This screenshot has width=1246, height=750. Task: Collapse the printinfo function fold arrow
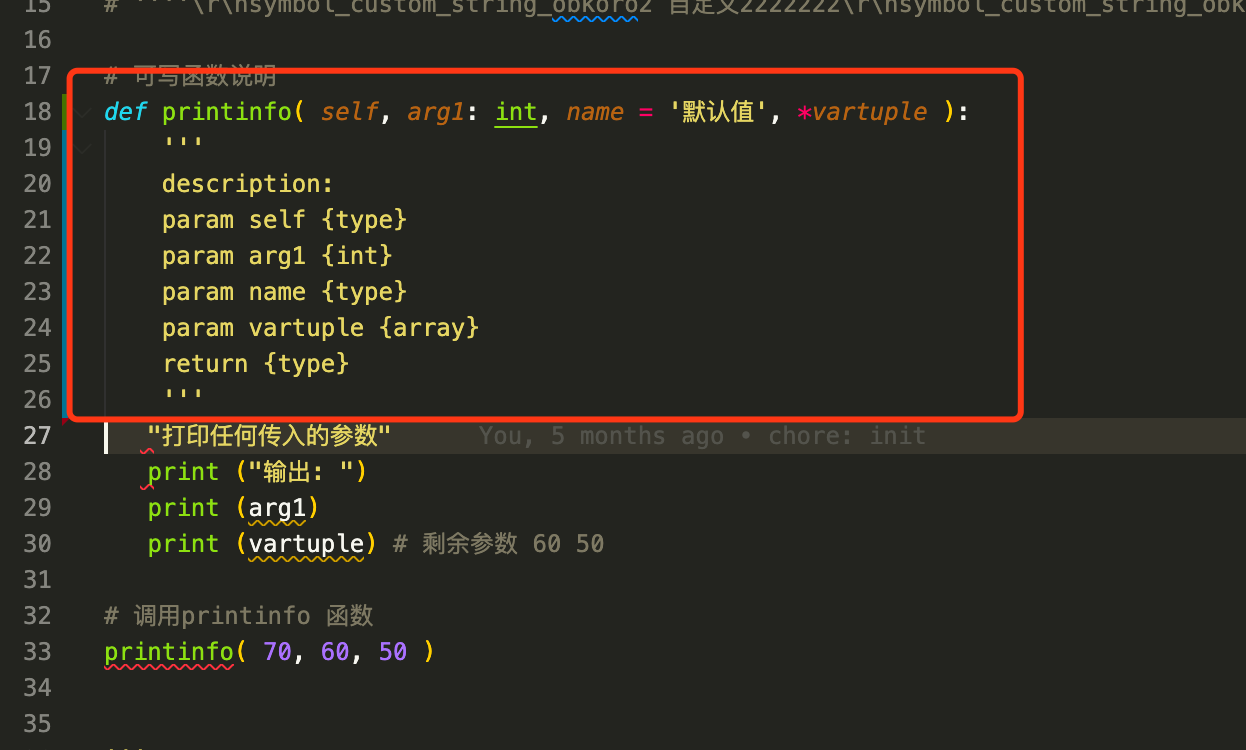[x=81, y=112]
